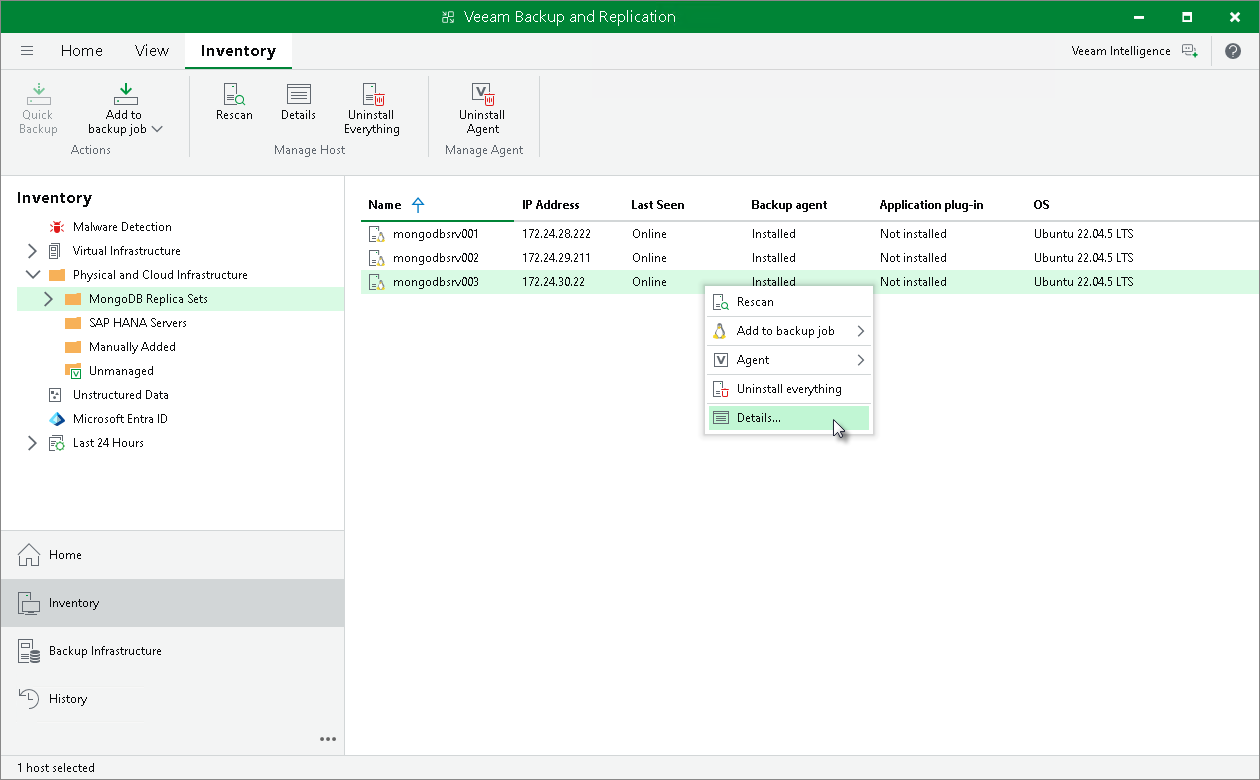1260x780 pixels.
Task: Click the History pane clock icon
Action: click(29, 699)
